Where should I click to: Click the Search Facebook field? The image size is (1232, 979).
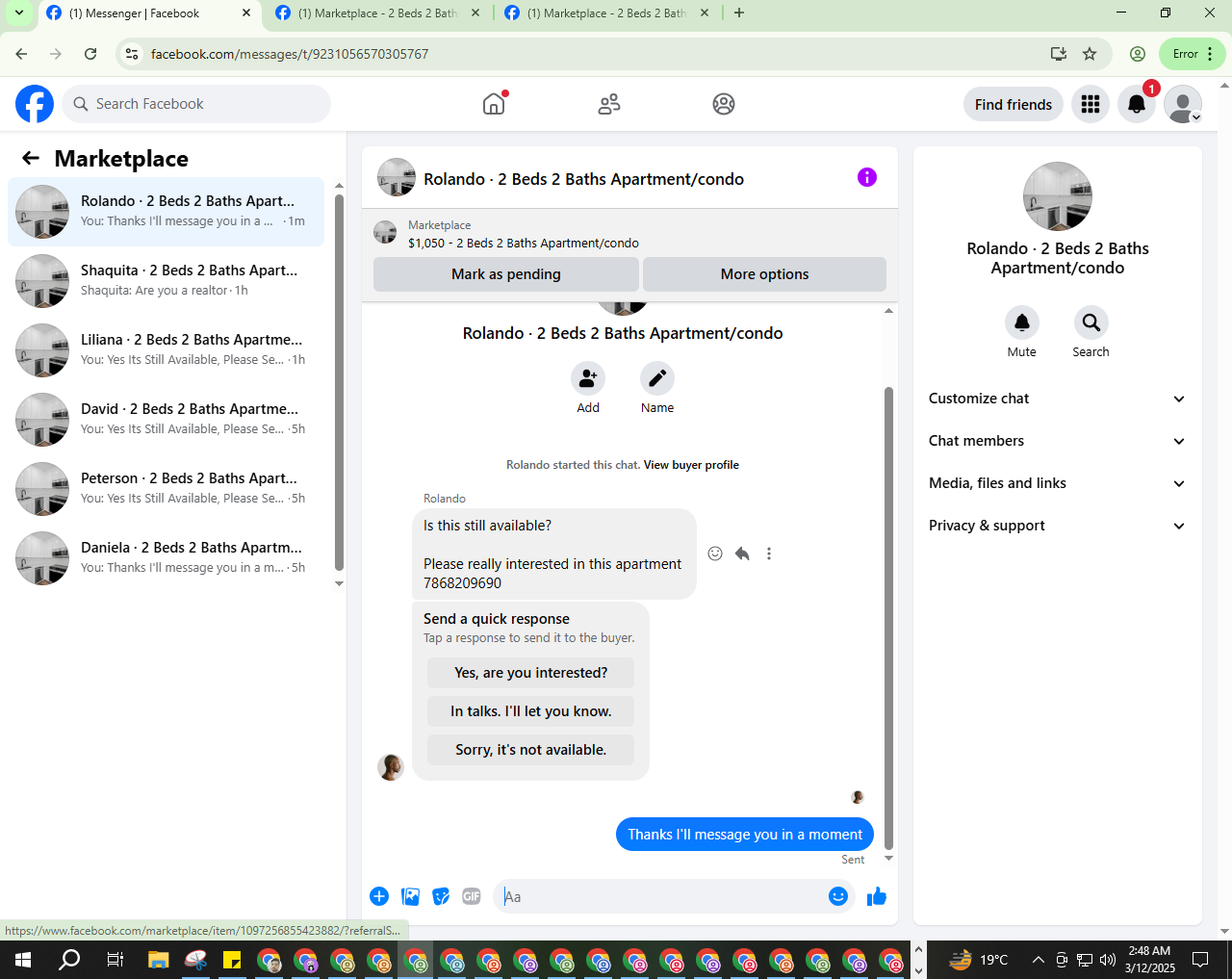click(x=196, y=104)
